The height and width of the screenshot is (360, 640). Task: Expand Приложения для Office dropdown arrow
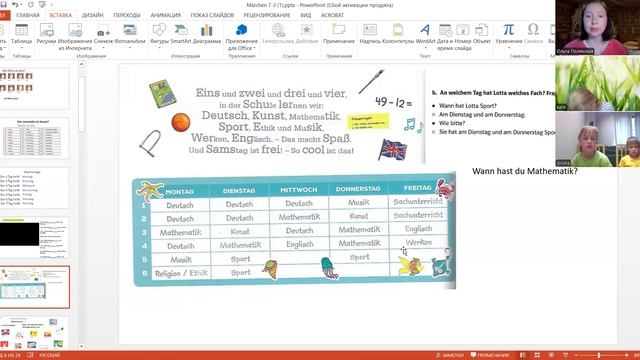click(254, 48)
